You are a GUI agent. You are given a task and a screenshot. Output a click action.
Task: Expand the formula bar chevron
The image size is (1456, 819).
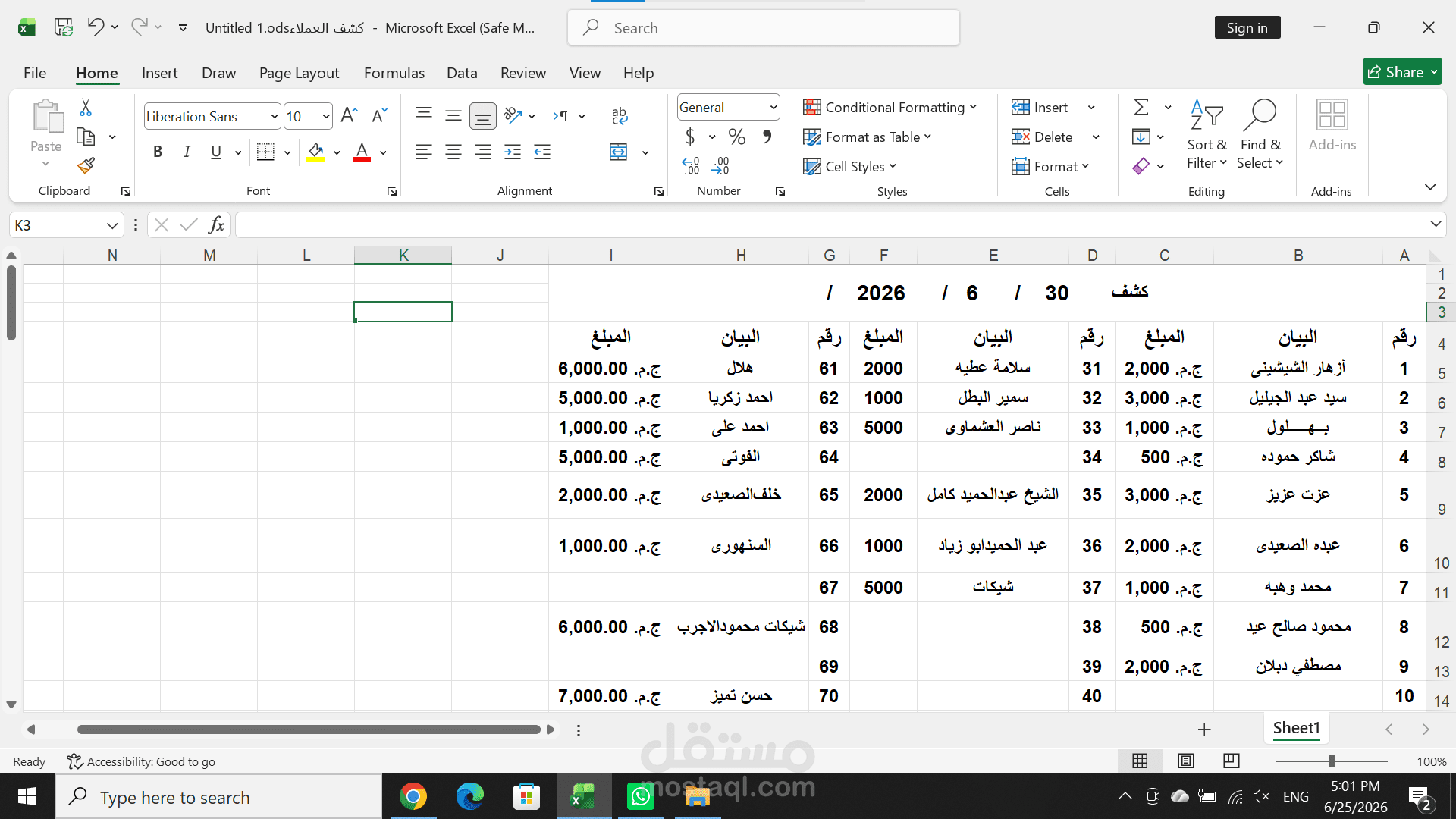(x=1436, y=224)
